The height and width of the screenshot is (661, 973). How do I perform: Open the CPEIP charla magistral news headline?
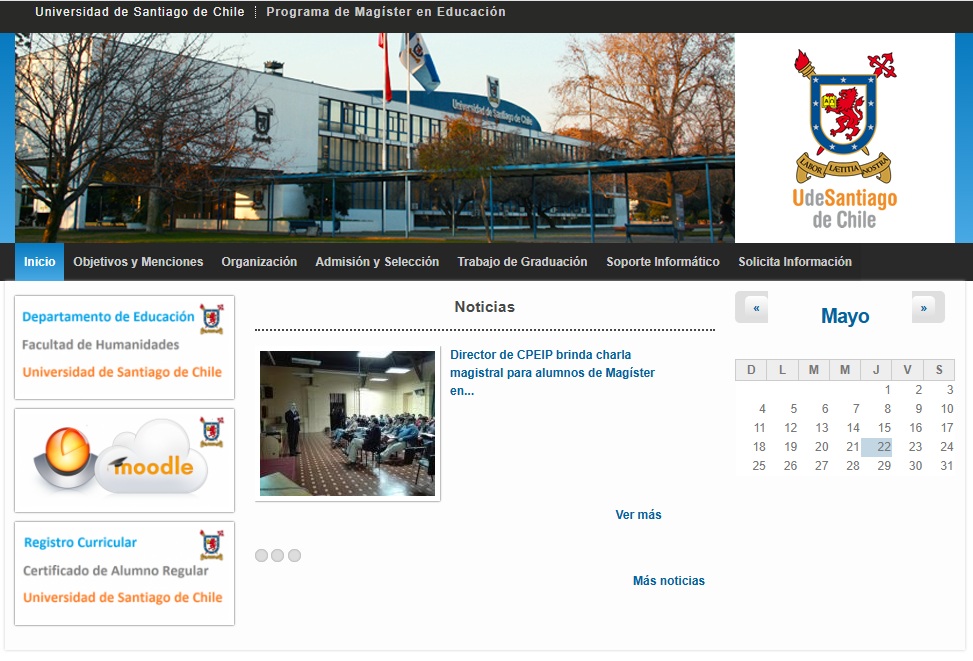point(552,372)
